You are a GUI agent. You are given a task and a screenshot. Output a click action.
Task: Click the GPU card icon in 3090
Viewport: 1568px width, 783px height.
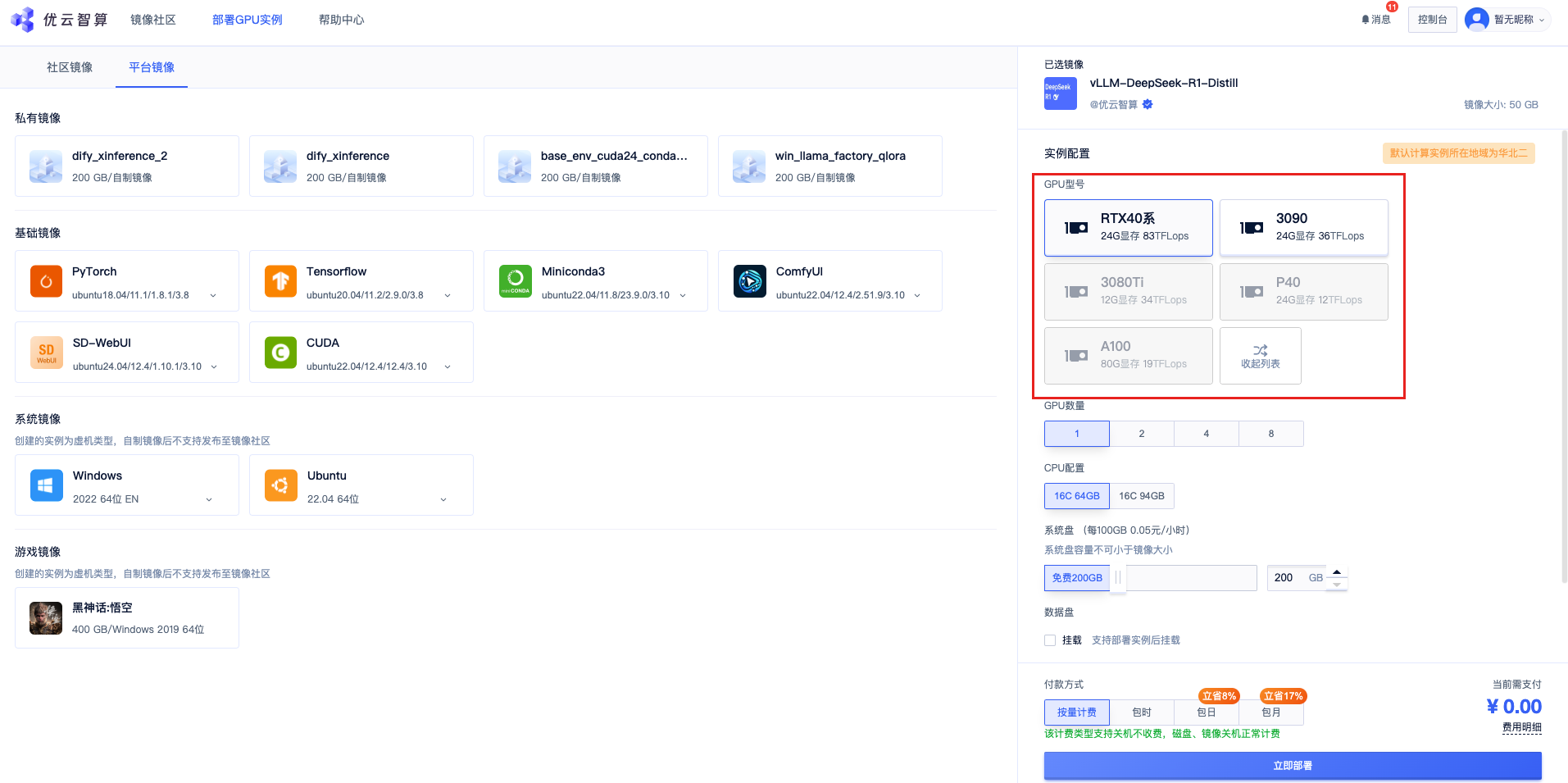point(1252,228)
